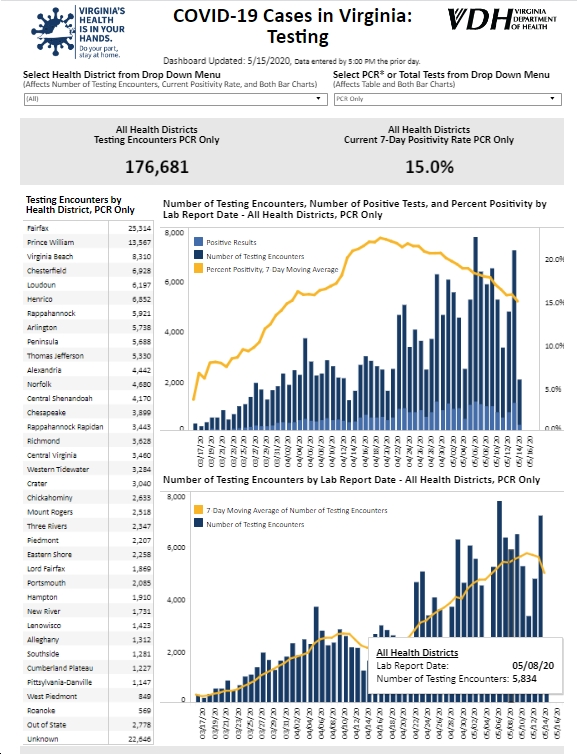
Task: Open the PCR Only dropdown arrow
Action: tap(552, 99)
